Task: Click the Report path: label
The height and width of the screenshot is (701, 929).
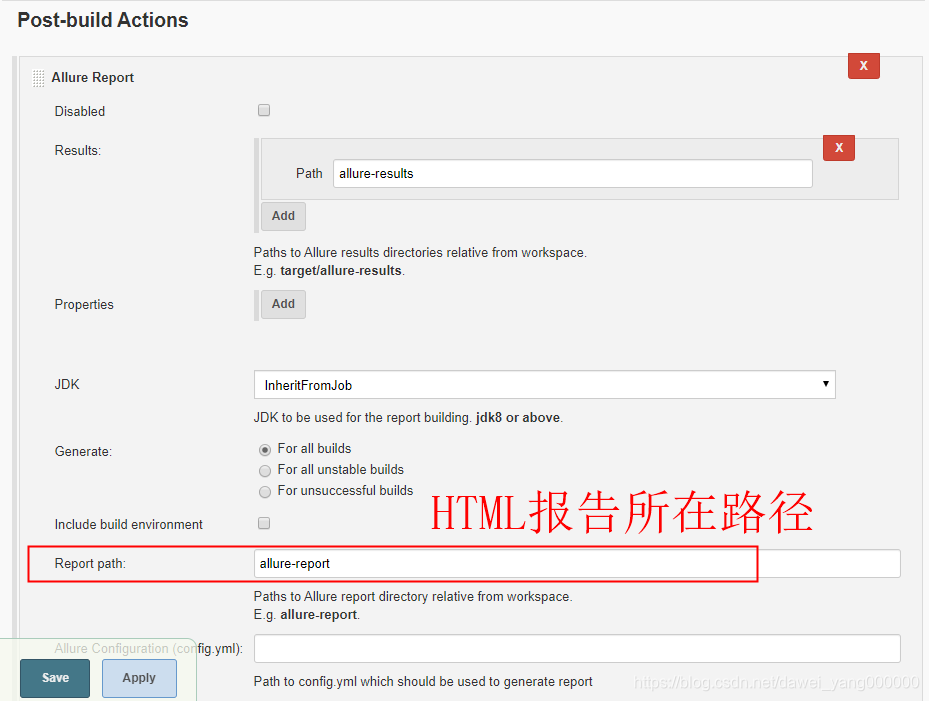Action: tap(90, 564)
